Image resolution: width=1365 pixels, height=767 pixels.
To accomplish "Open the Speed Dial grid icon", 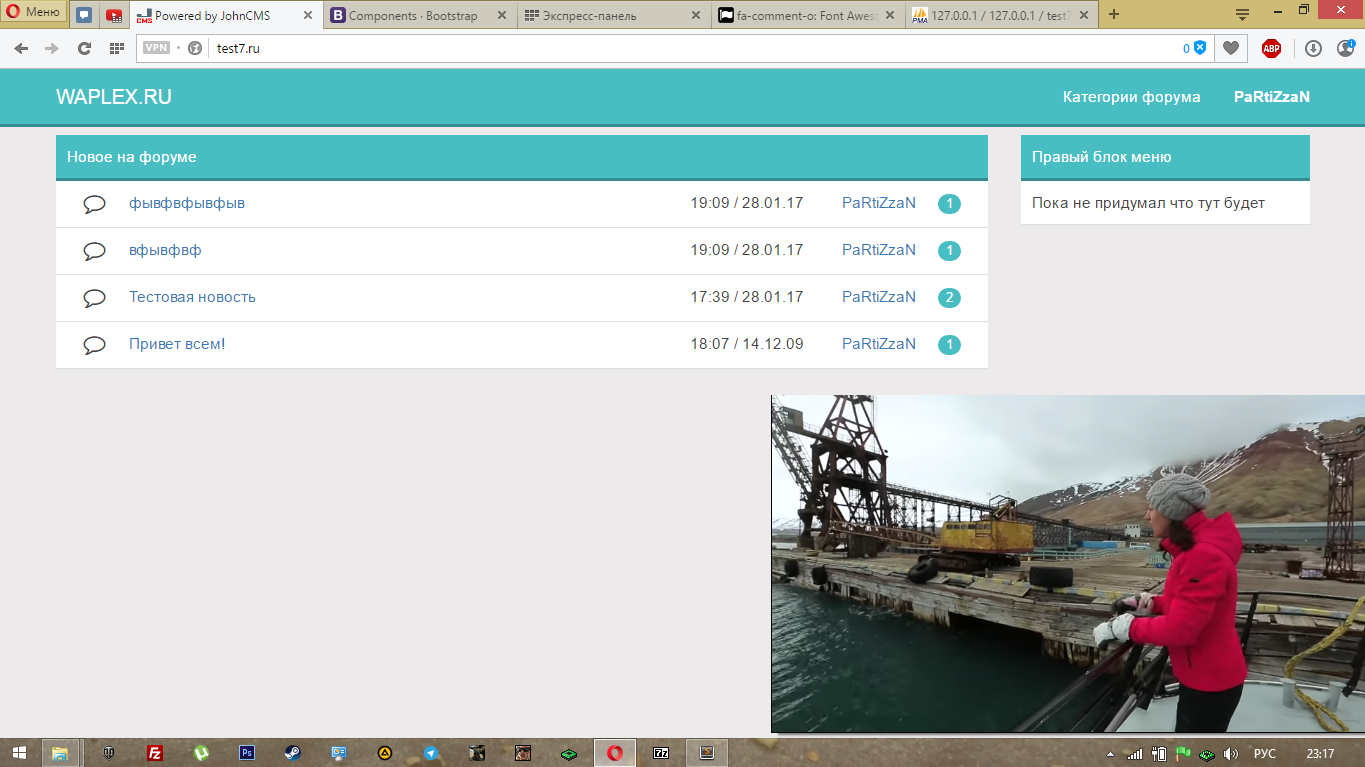I will pyautogui.click(x=116, y=48).
